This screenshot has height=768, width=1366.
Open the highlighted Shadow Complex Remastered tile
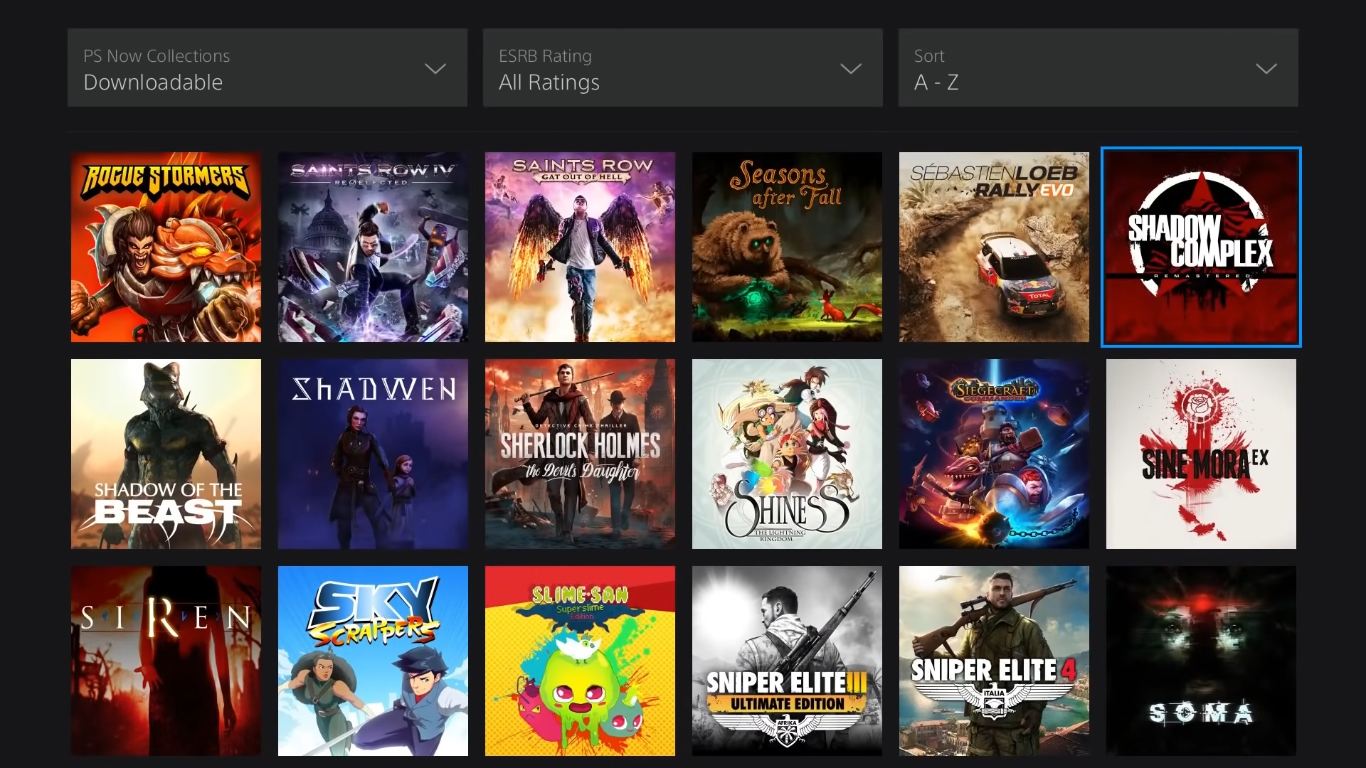click(1201, 247)
